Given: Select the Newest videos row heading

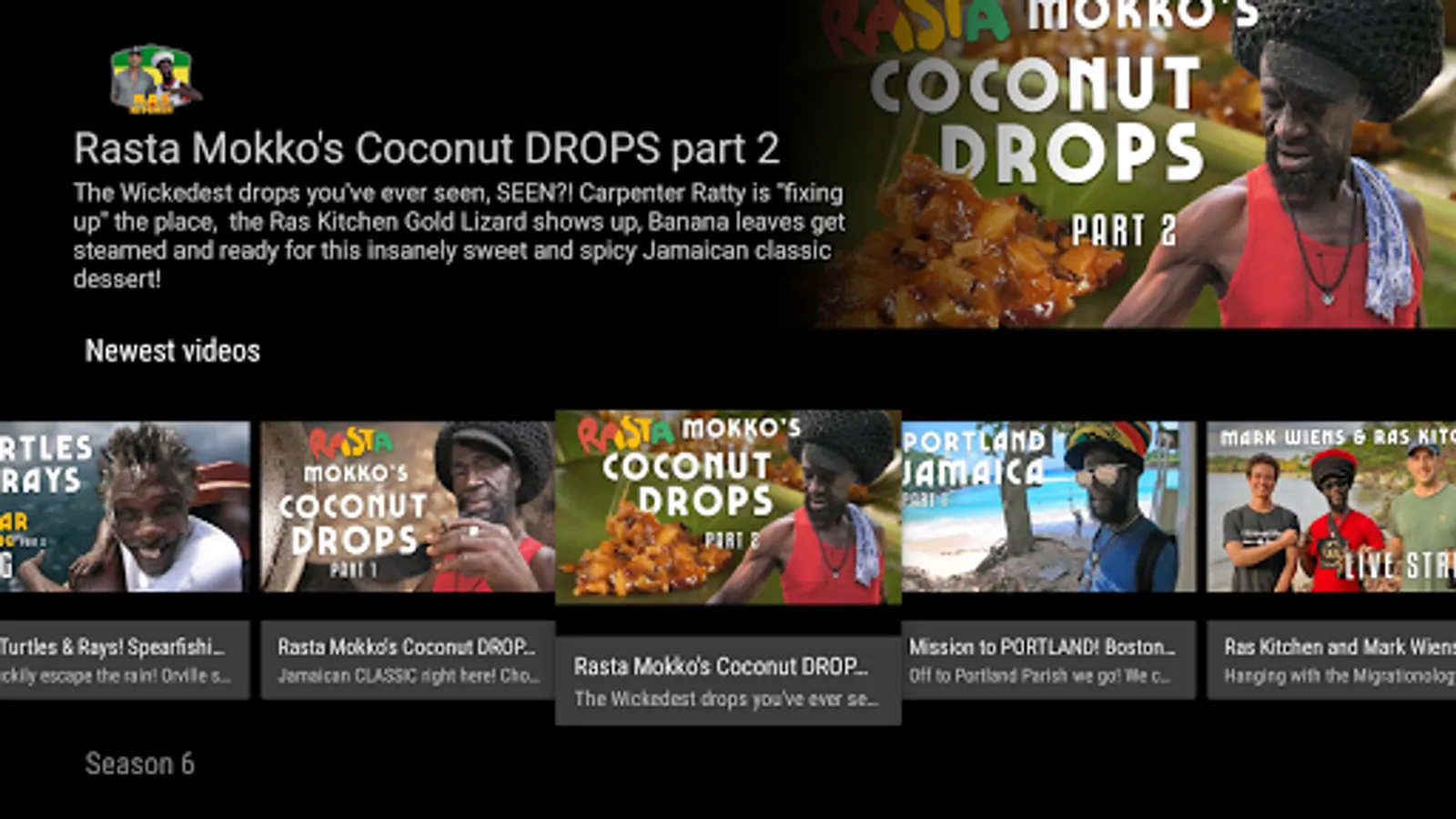Looking at the screenshot, I should point(173,351).
